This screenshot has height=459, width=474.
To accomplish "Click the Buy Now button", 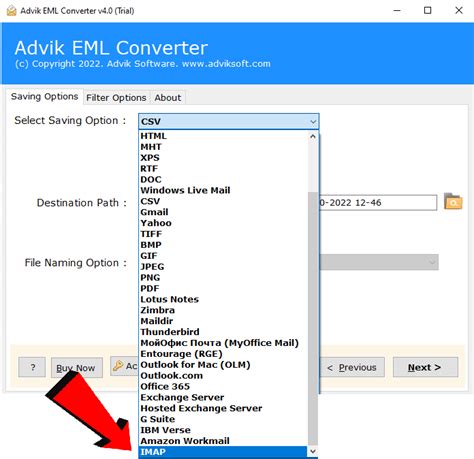I will click(x=77, y=368).
